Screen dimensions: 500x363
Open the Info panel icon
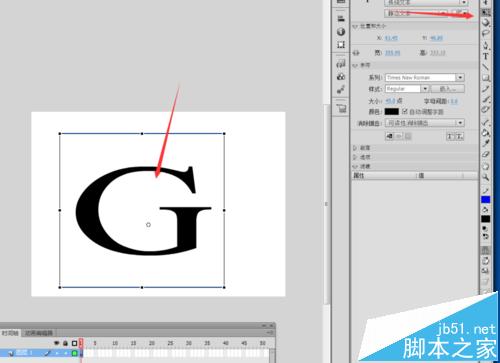(x=341, y=32)
